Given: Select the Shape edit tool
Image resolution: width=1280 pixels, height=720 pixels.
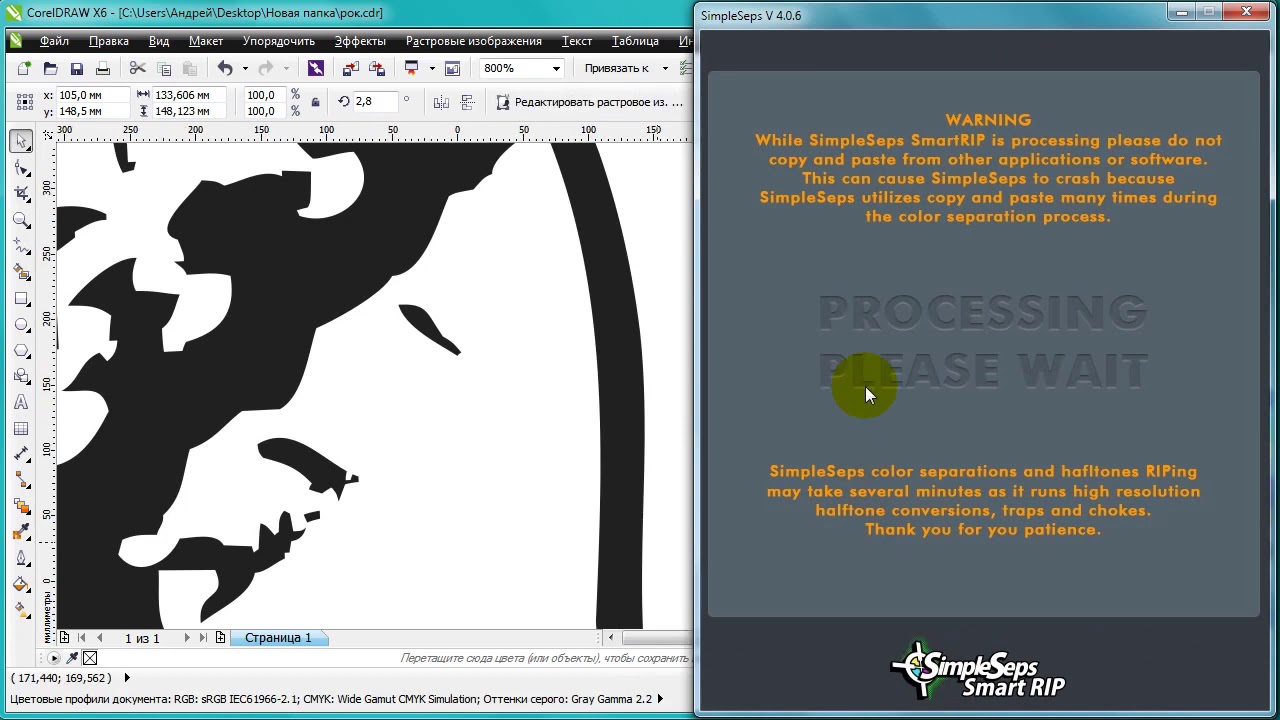Looking at the screenshot, I should [21, 167].
